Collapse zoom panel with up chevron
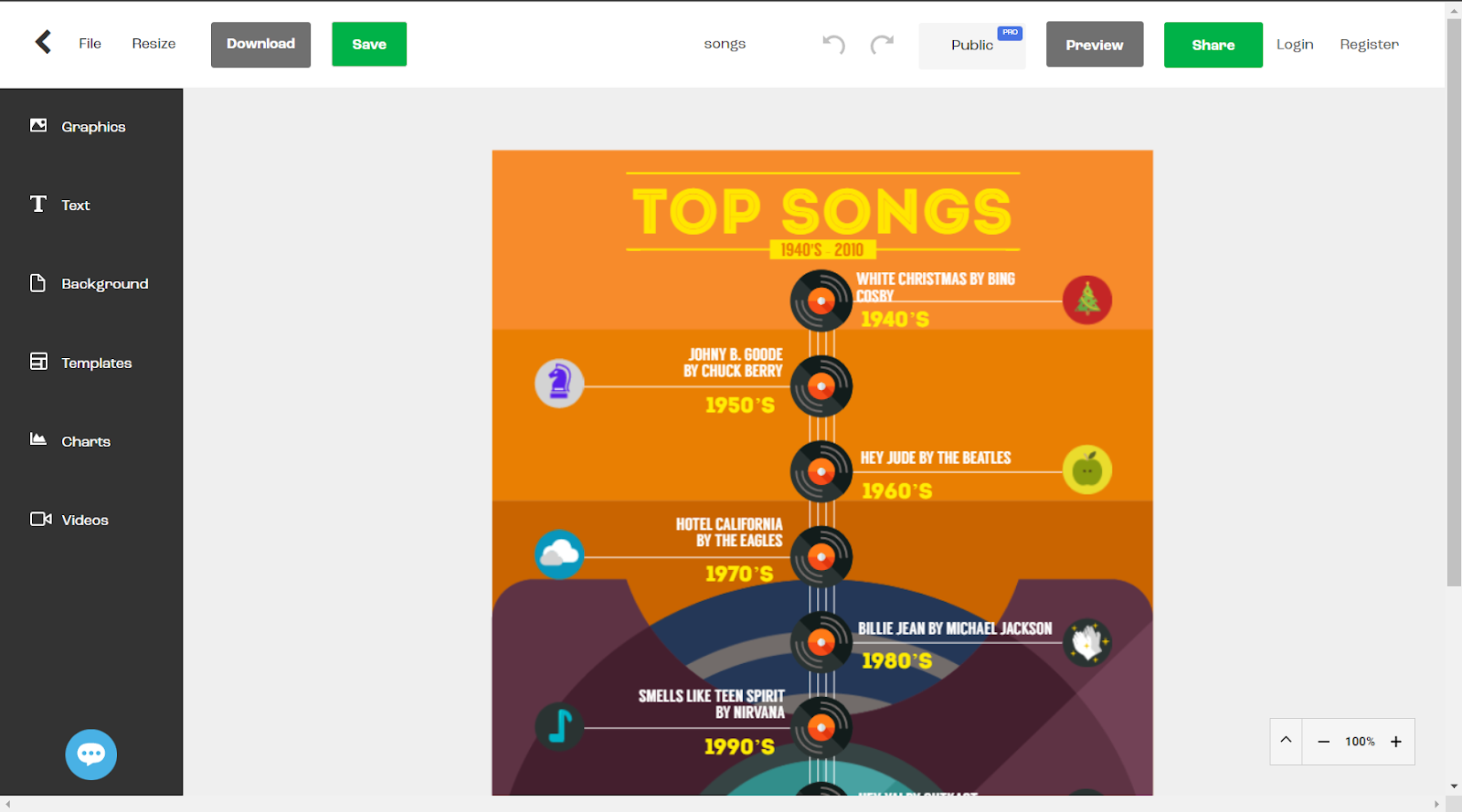Image resolution: width=1462 pixels, height=812 pixels. (1286, 740)
